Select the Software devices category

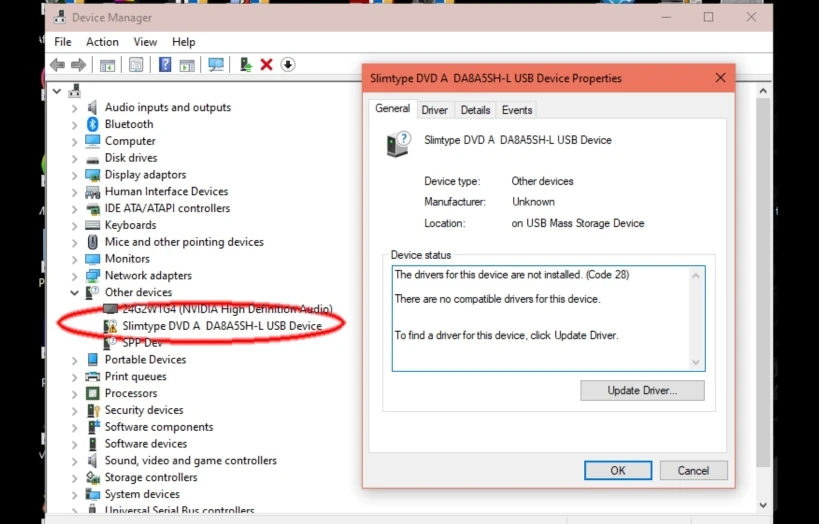pos(146,444)
